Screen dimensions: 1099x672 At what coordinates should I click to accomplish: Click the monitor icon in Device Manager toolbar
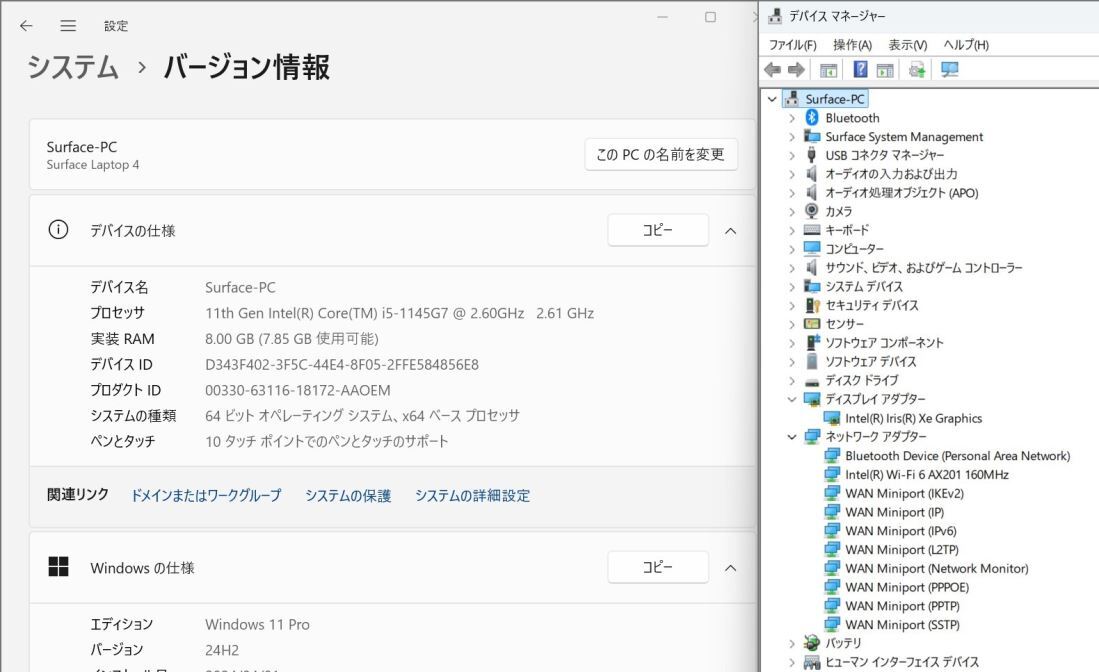click(x=950, y=69)
